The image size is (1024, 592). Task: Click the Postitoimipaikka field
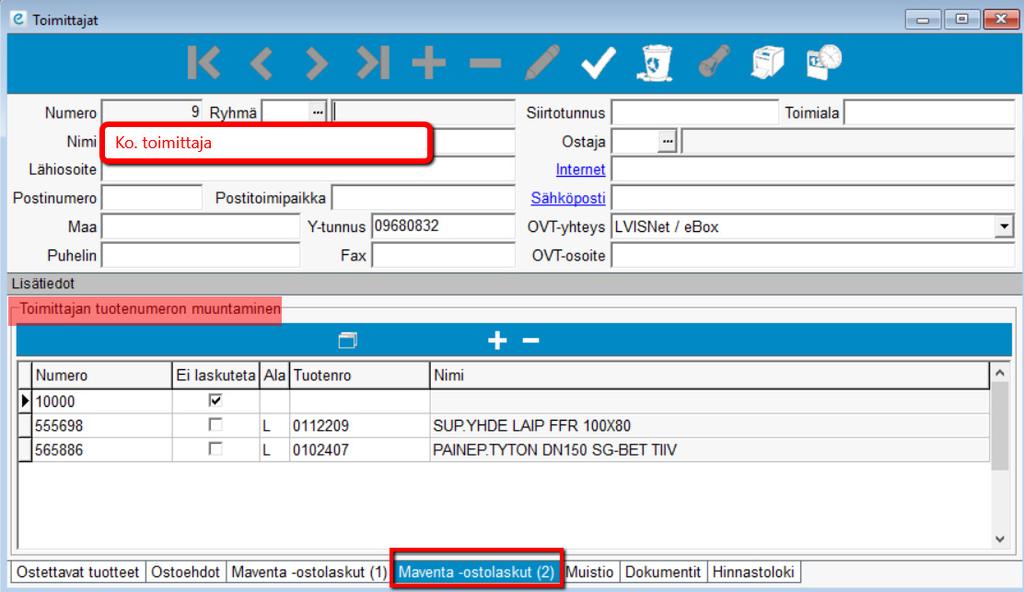(x=423, y=198)
